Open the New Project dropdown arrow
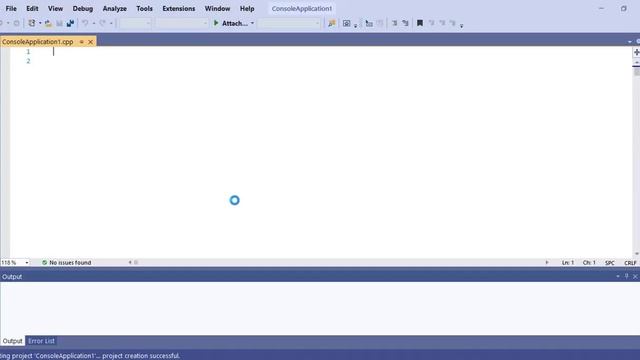Viewport: 640px width, 360px height. point(40,23)
